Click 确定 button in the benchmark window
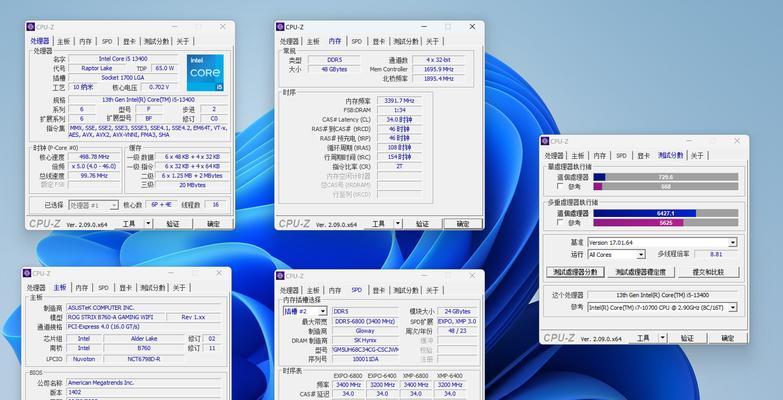This screenshot has width=783, height=400. point(728,338)
